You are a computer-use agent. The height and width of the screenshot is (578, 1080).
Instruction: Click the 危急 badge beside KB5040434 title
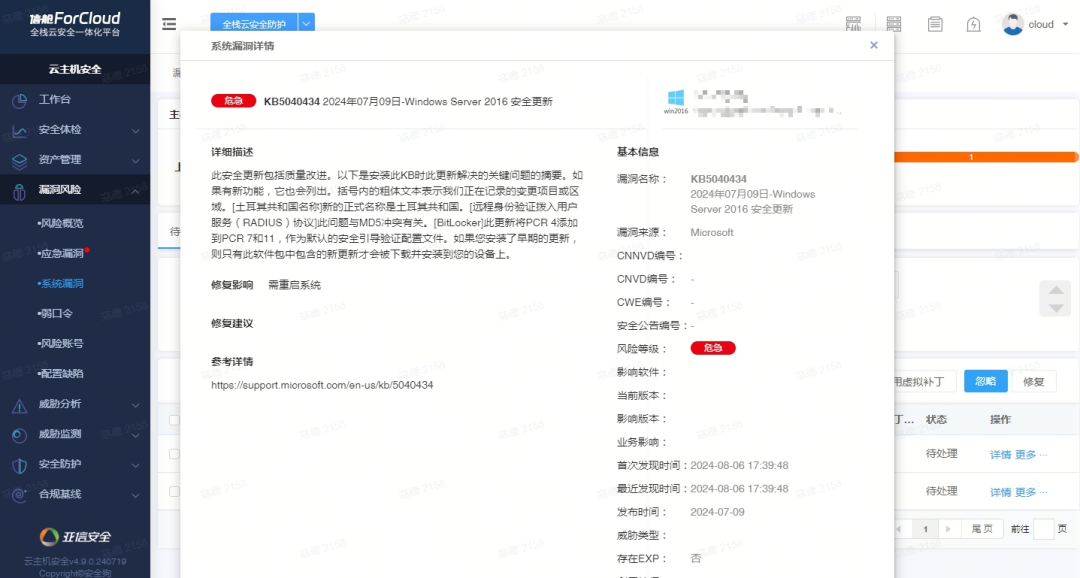[233, 101]
